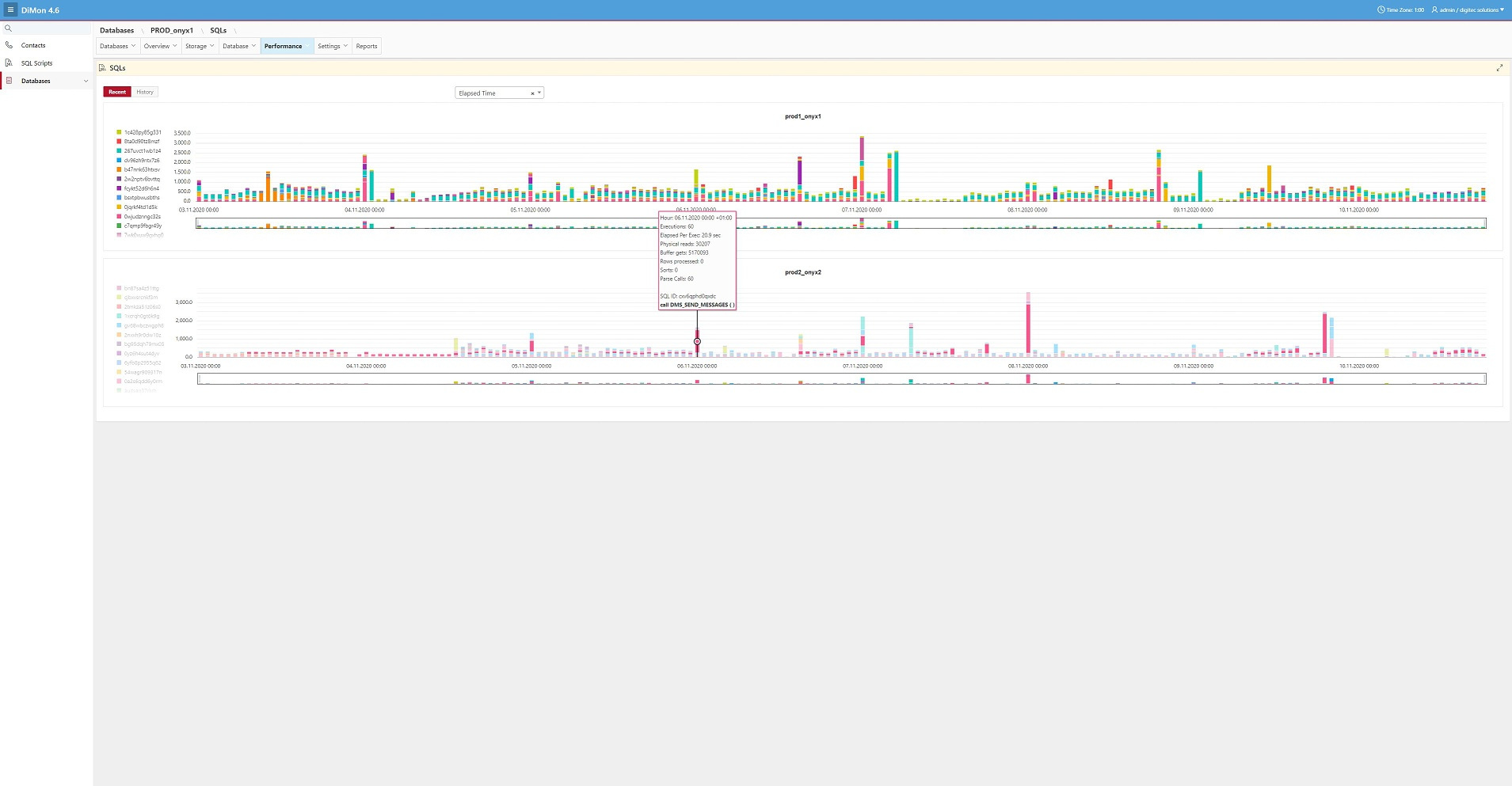
Task: Toggle legend series c7qmp9fbgr49y
Action: (x=142, y=226)
